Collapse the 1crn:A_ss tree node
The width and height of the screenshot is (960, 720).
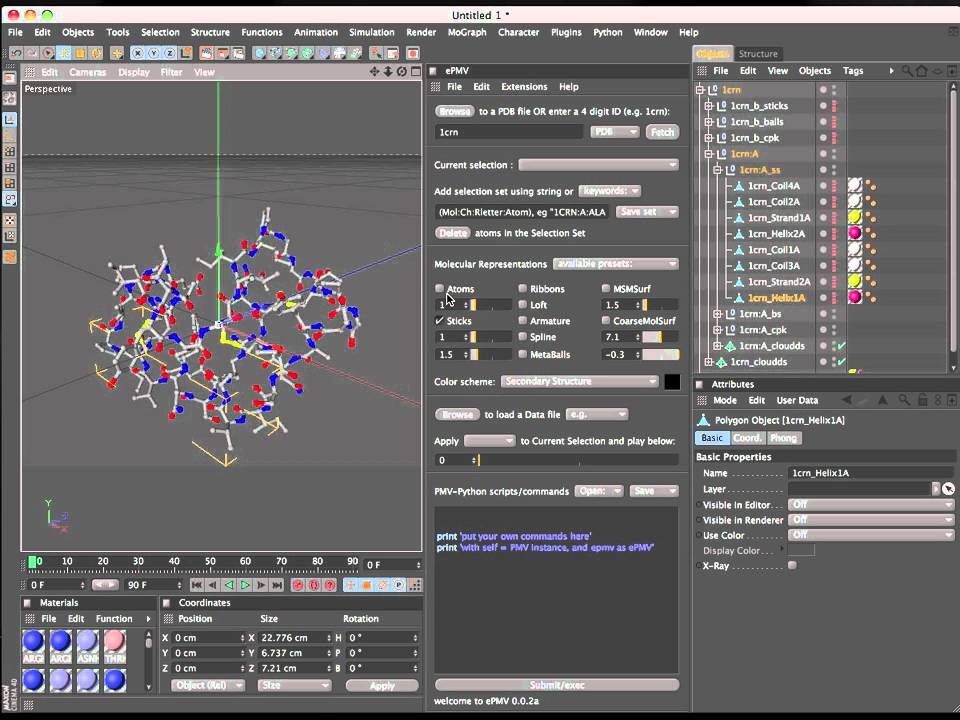pyautogui.click(x=717, y=170)
